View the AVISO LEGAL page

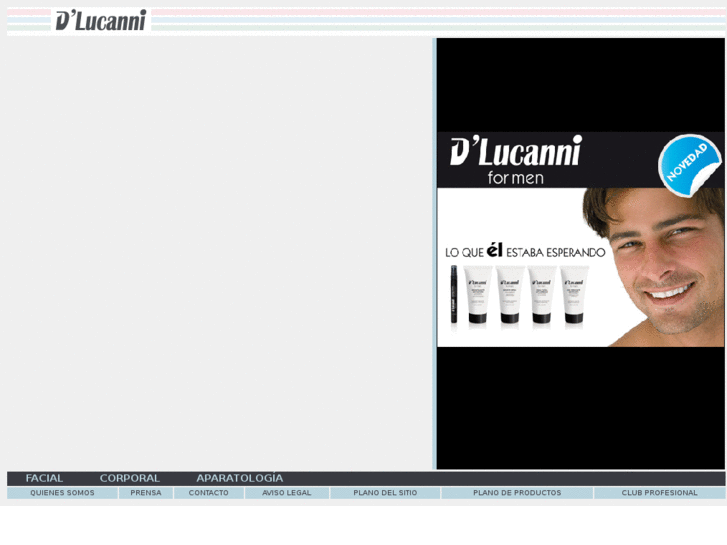(287, 493)
